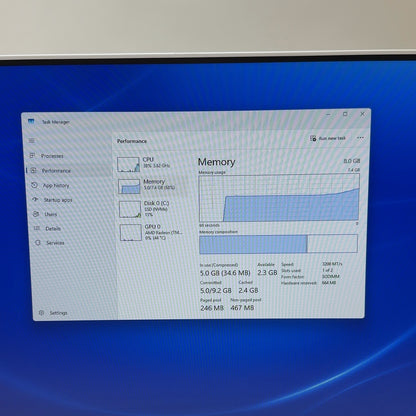
Task: Click the Memory usage graph
Action: click(279, 198)
